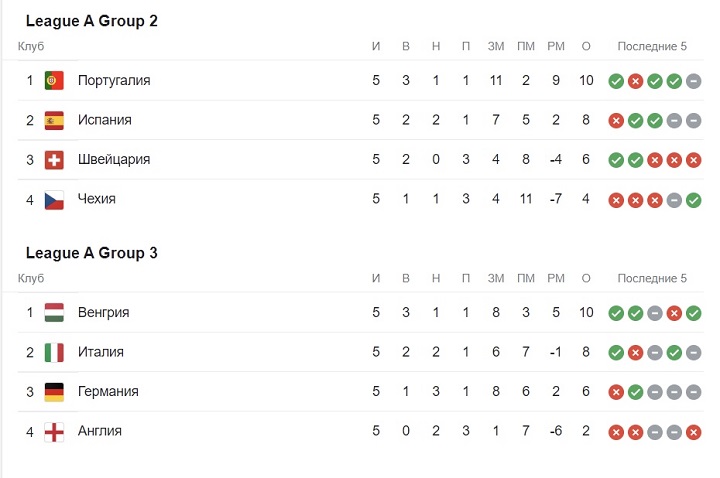The image size is (720, 478).
Task: Click the Germany flag icon
Action: (54, 392)
